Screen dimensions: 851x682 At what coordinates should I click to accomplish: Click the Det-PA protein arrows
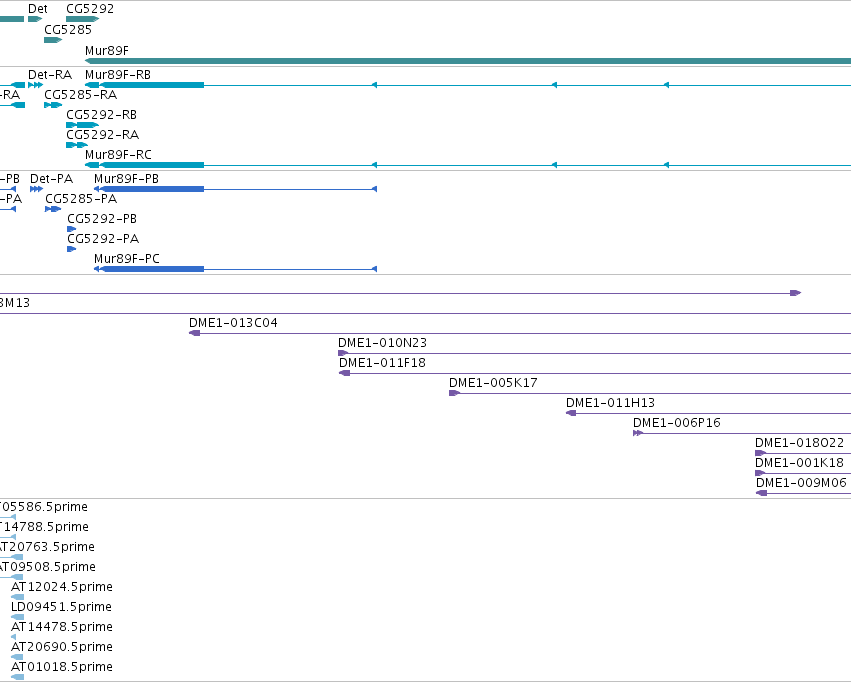36,189
